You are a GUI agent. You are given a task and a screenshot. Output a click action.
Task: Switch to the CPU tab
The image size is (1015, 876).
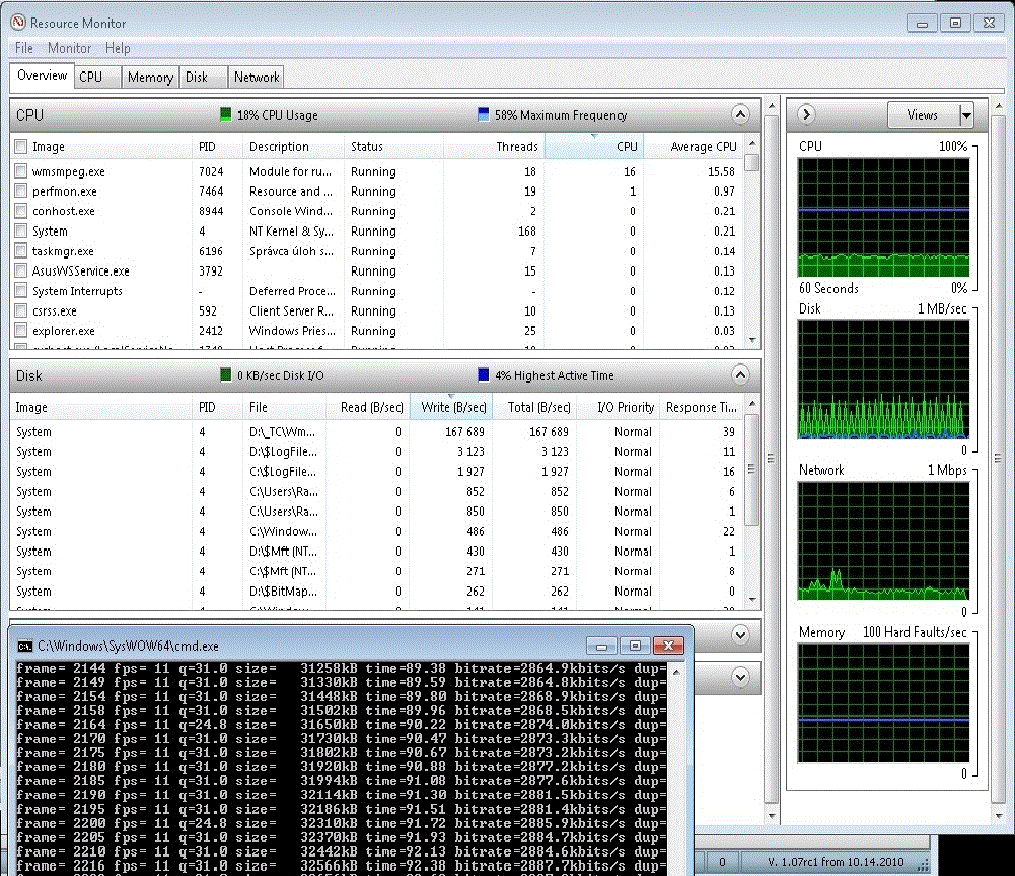point(98,77)
